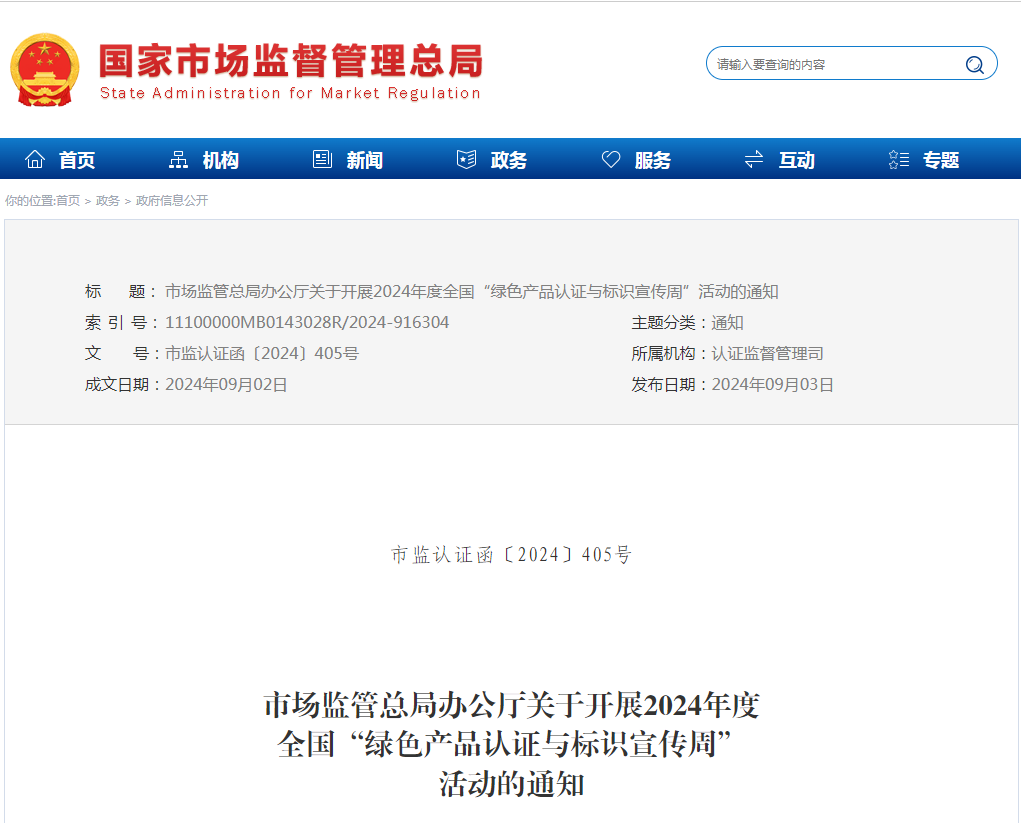Click the State Administration for Market Regulation text
1021x823 pixels.
(290, 93)
